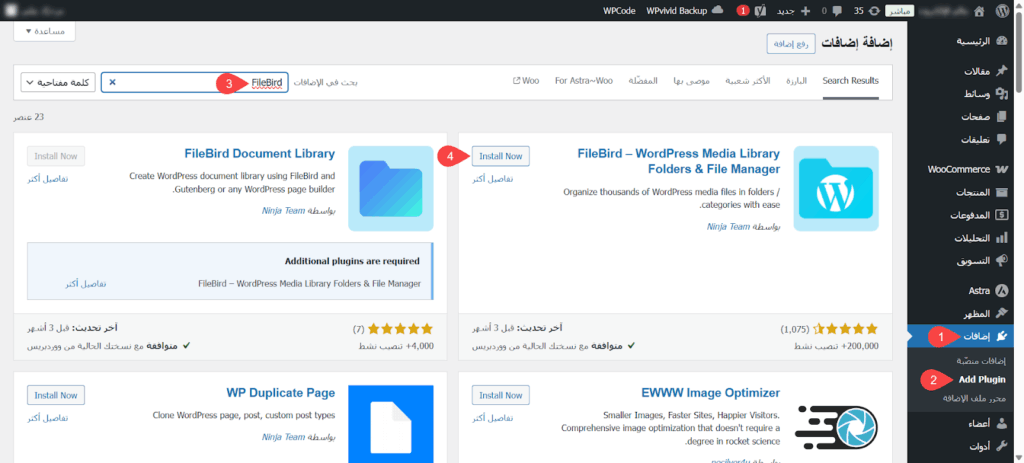Click رفع إضافة upload plugin button
Image resolution: width=1024 pixels, height=463 pixels.
pos(791,44)
